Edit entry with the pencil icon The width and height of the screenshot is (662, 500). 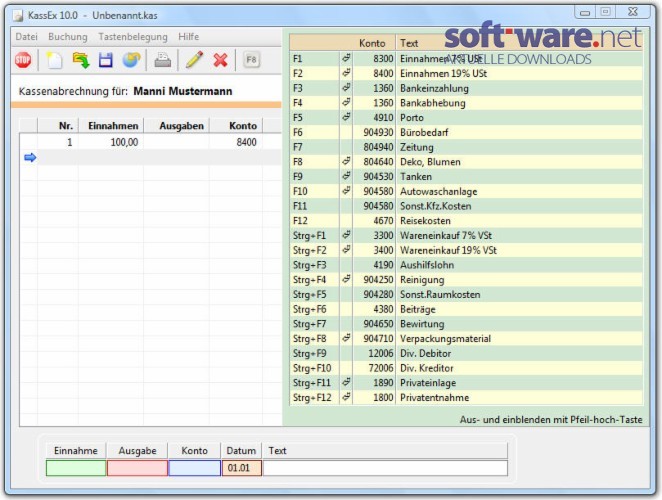point(194,60)
